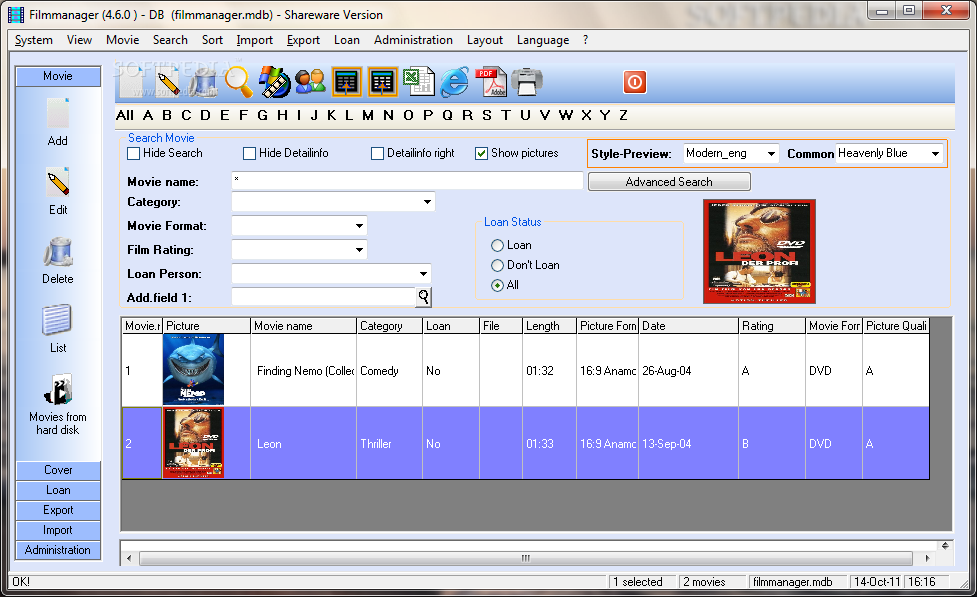The image size is (977, 597).
Task: Sort by Category column header
Action: click(x=389, y=326)
